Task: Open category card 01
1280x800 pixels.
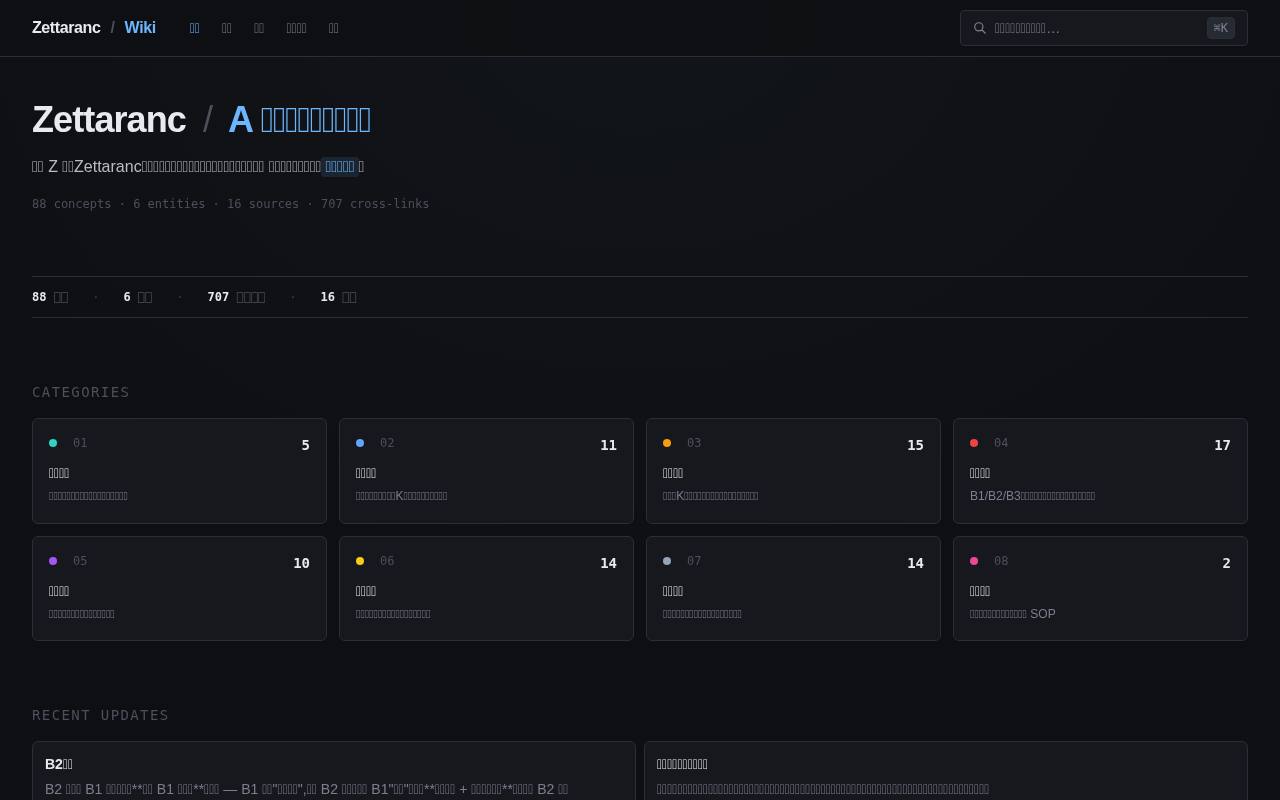Action: [x=179, y=471]
